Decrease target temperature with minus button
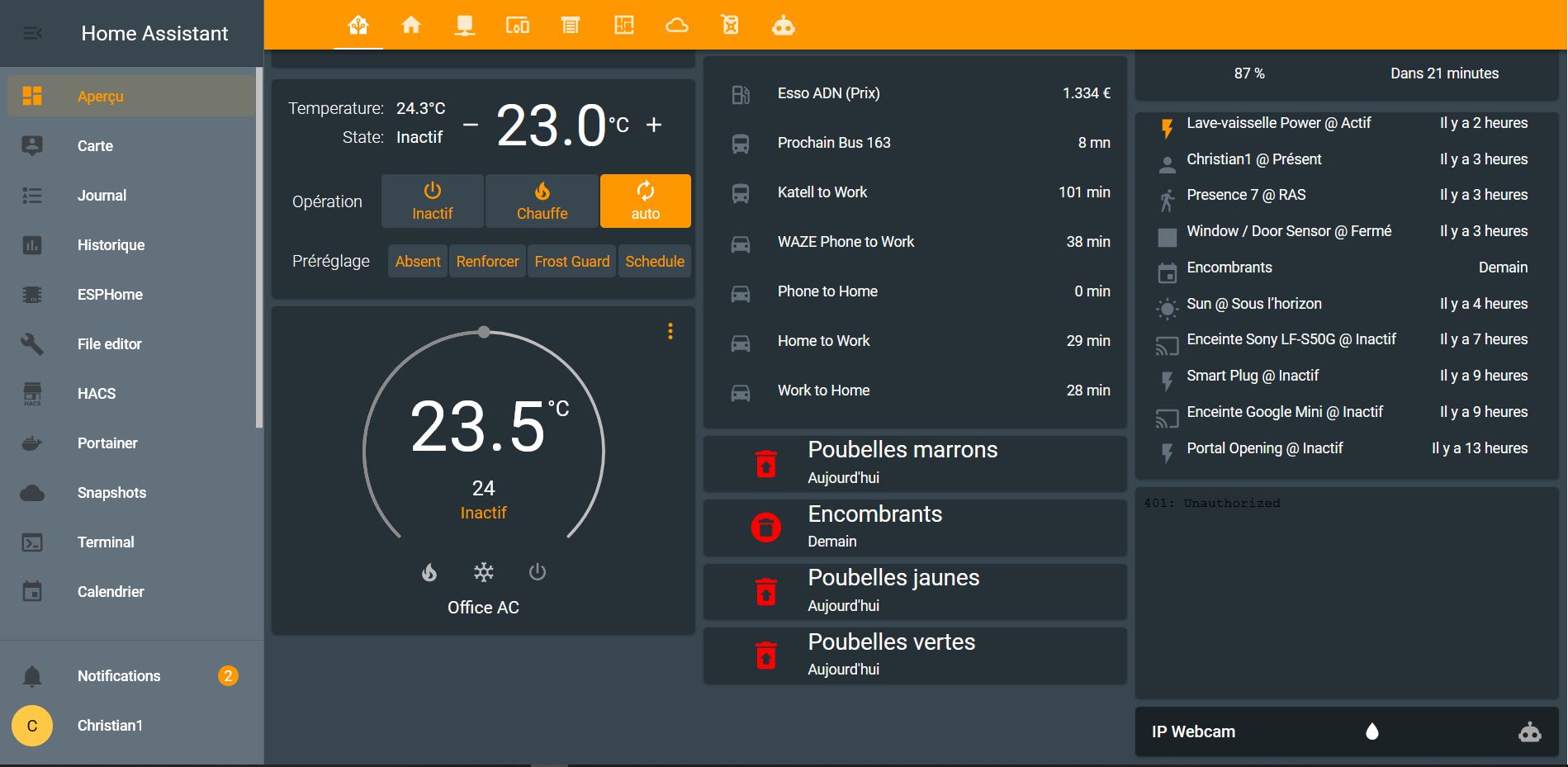The width and height of the screenshot is (1568, 767). click(471, 125)
